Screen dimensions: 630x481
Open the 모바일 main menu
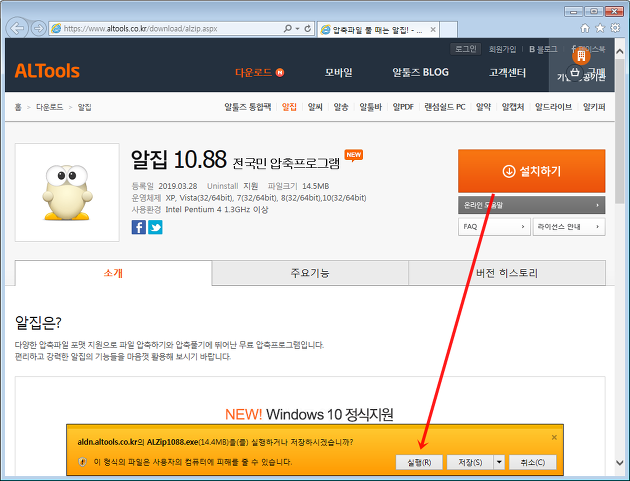tap(339, 72)
